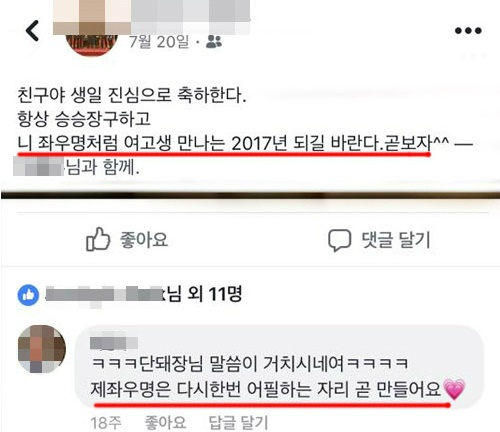Open the three-dots post options menu
The height and width of the screenshot is (432, 500).
[468, 31]
